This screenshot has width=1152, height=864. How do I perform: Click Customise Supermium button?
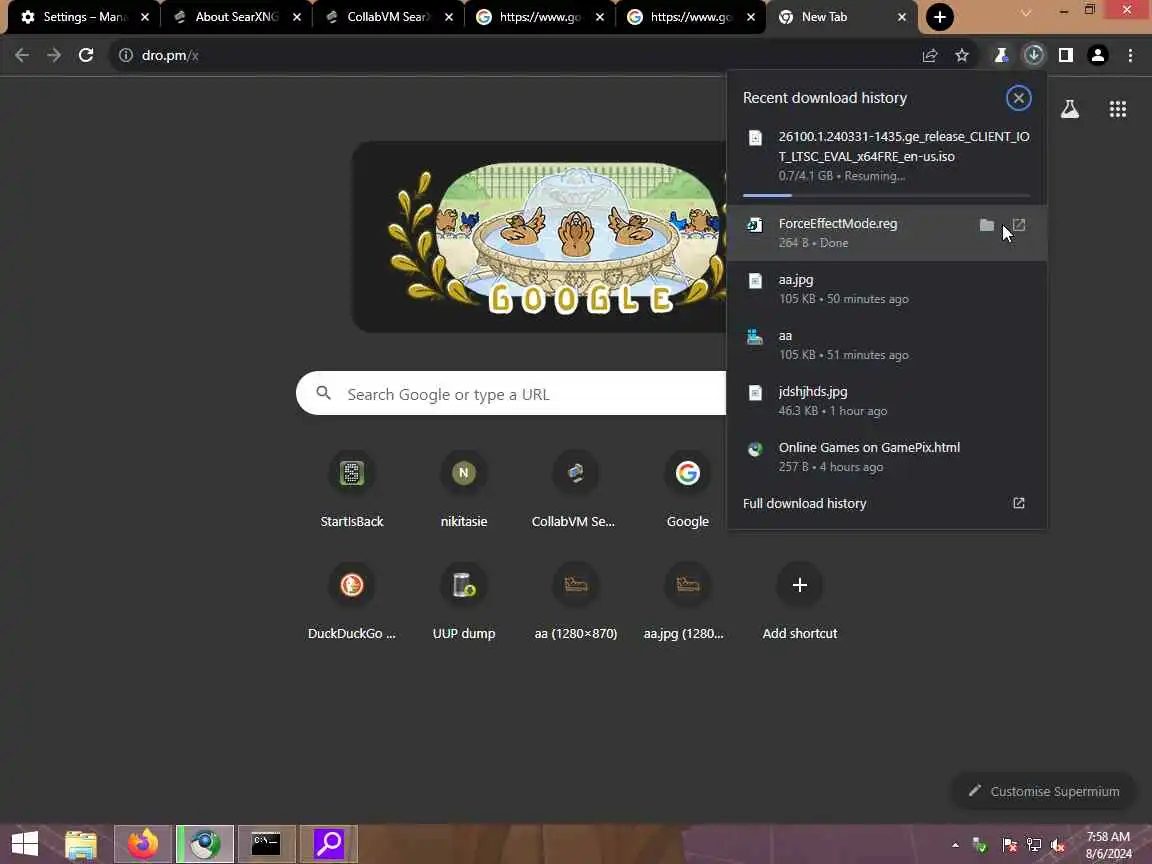click(x=1043, y=791)
